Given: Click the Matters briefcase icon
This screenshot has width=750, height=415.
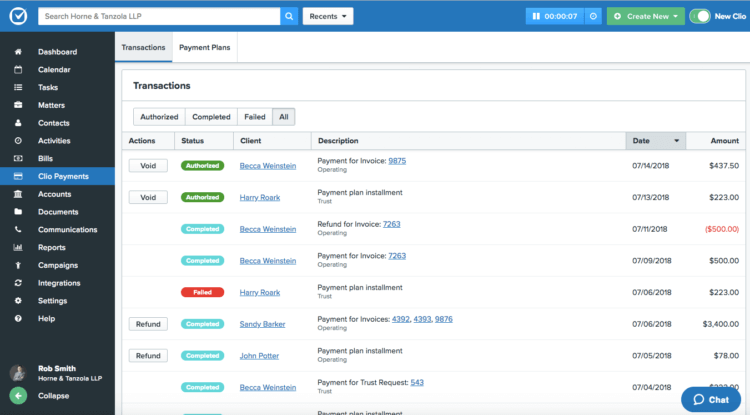Looking at the screenshot, I should click(x=18, y=105).
